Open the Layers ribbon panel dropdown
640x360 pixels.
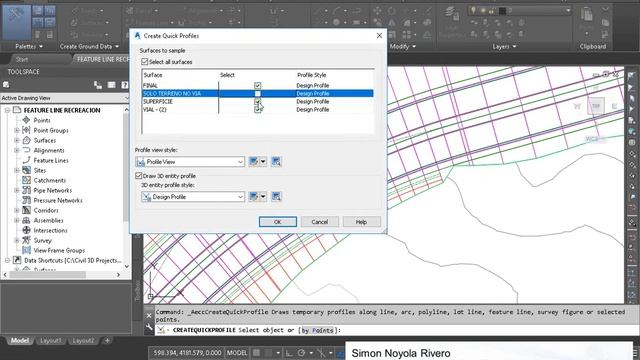(504, 47)
